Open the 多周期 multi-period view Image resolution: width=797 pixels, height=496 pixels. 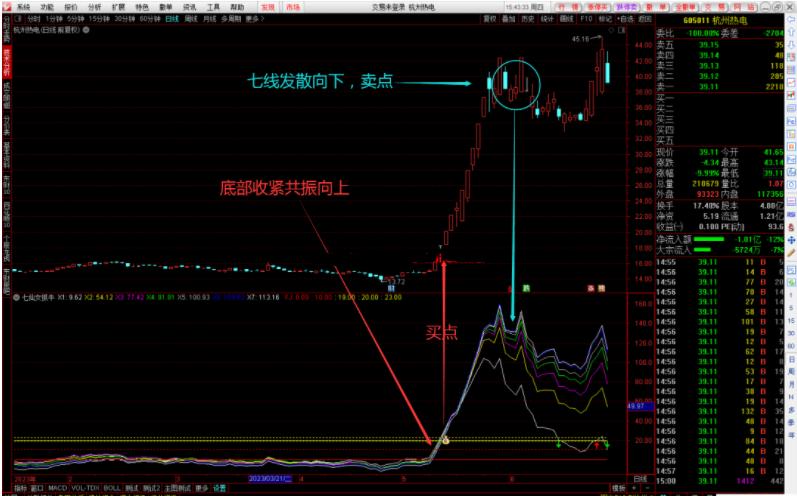click(231, 19)
